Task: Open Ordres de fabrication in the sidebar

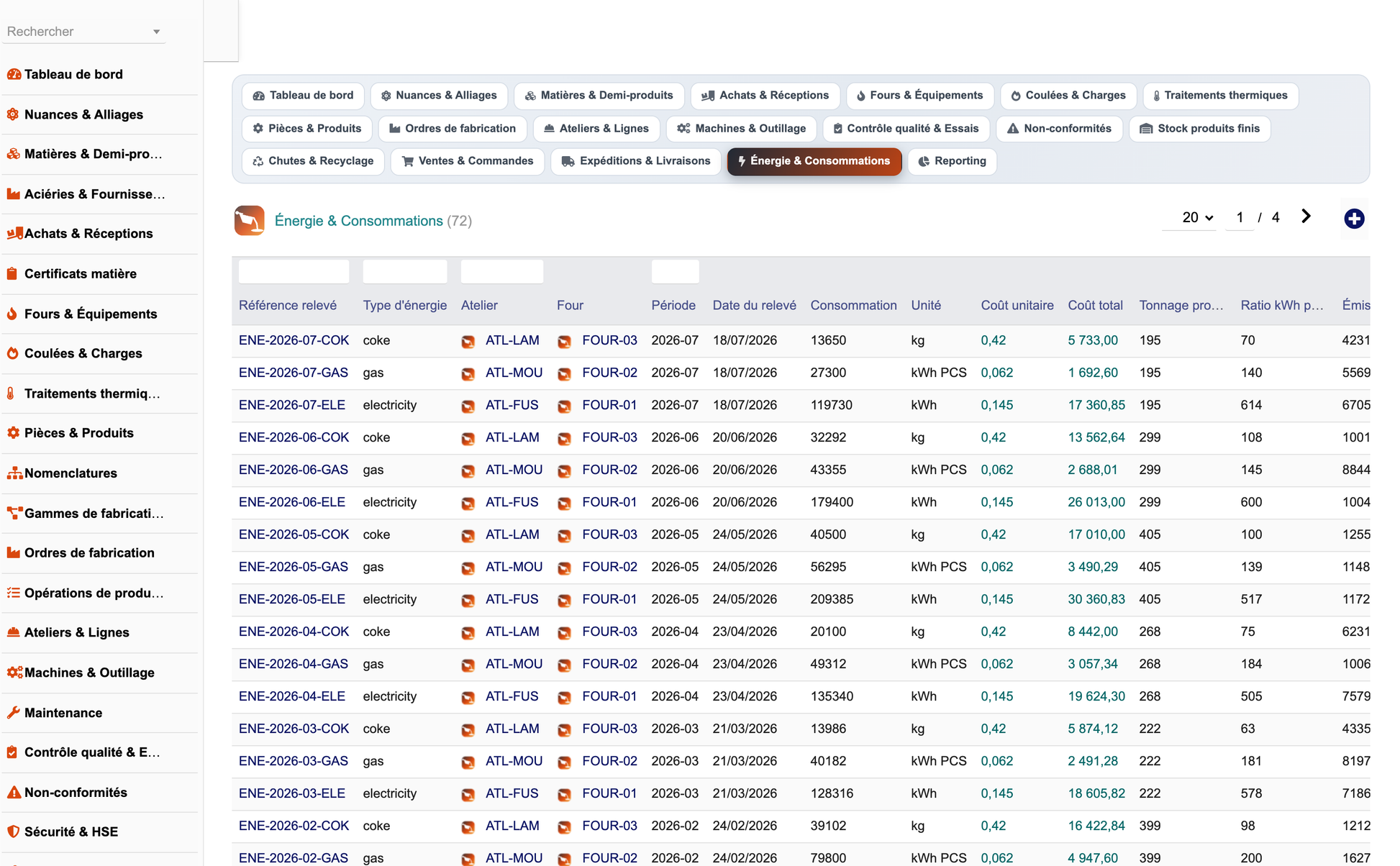Action: 89,553
